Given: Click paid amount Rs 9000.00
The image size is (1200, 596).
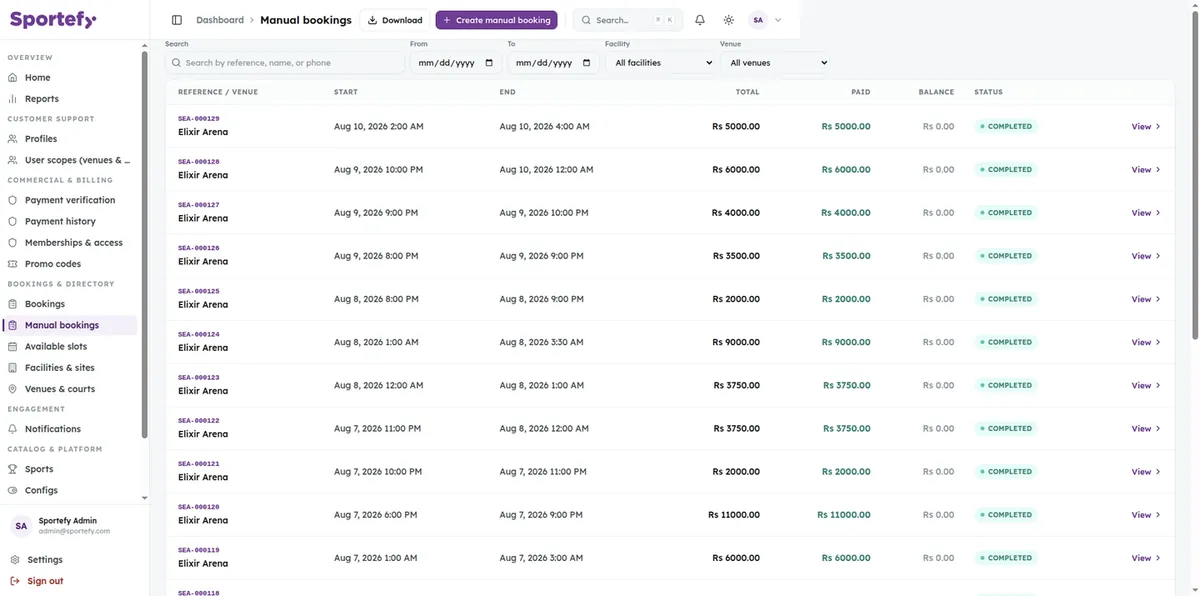Looking at the screenshot, I should (846, 342).
